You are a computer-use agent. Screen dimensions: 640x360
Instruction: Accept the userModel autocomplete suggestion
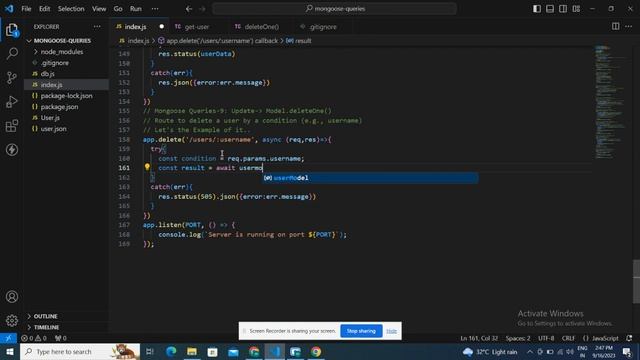pos(370,178)
